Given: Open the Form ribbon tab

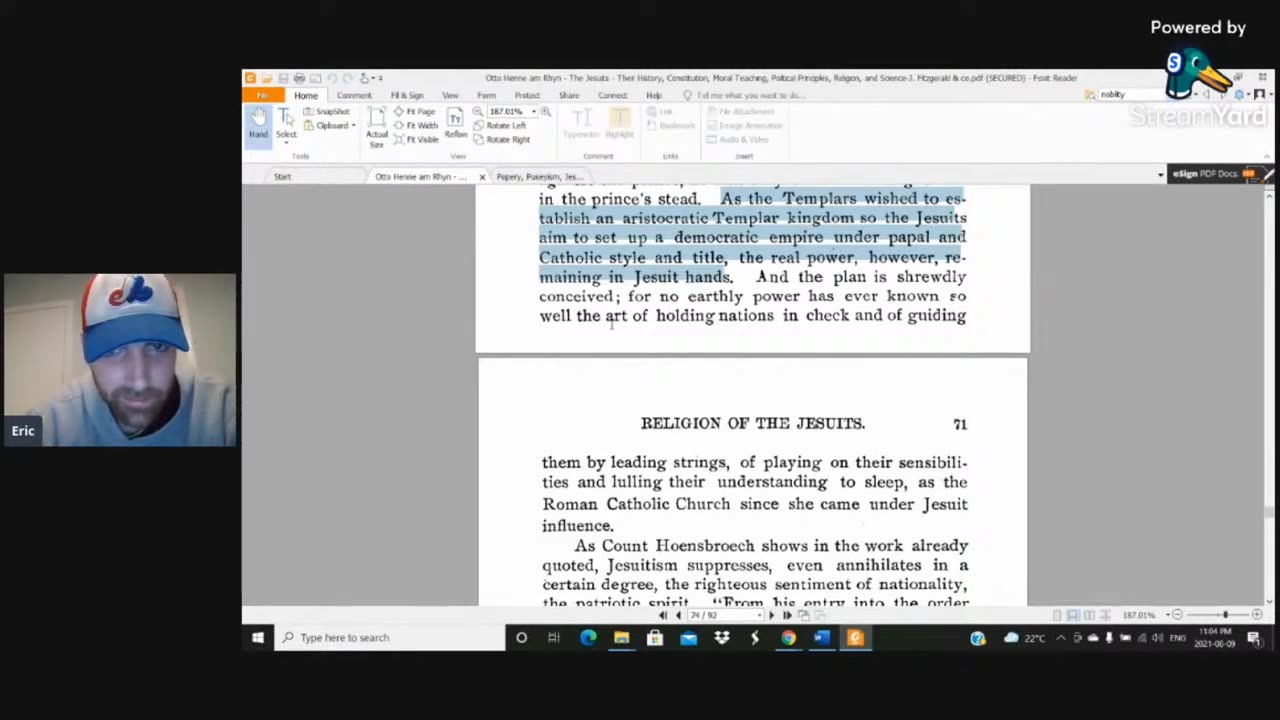Looking at the screenshot, I should 486,95.
